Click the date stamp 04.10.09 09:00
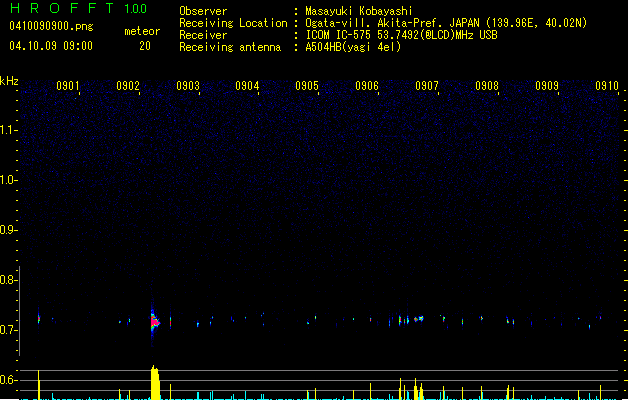Viewport: 629px width, 400px height. (x=51, y=46)
